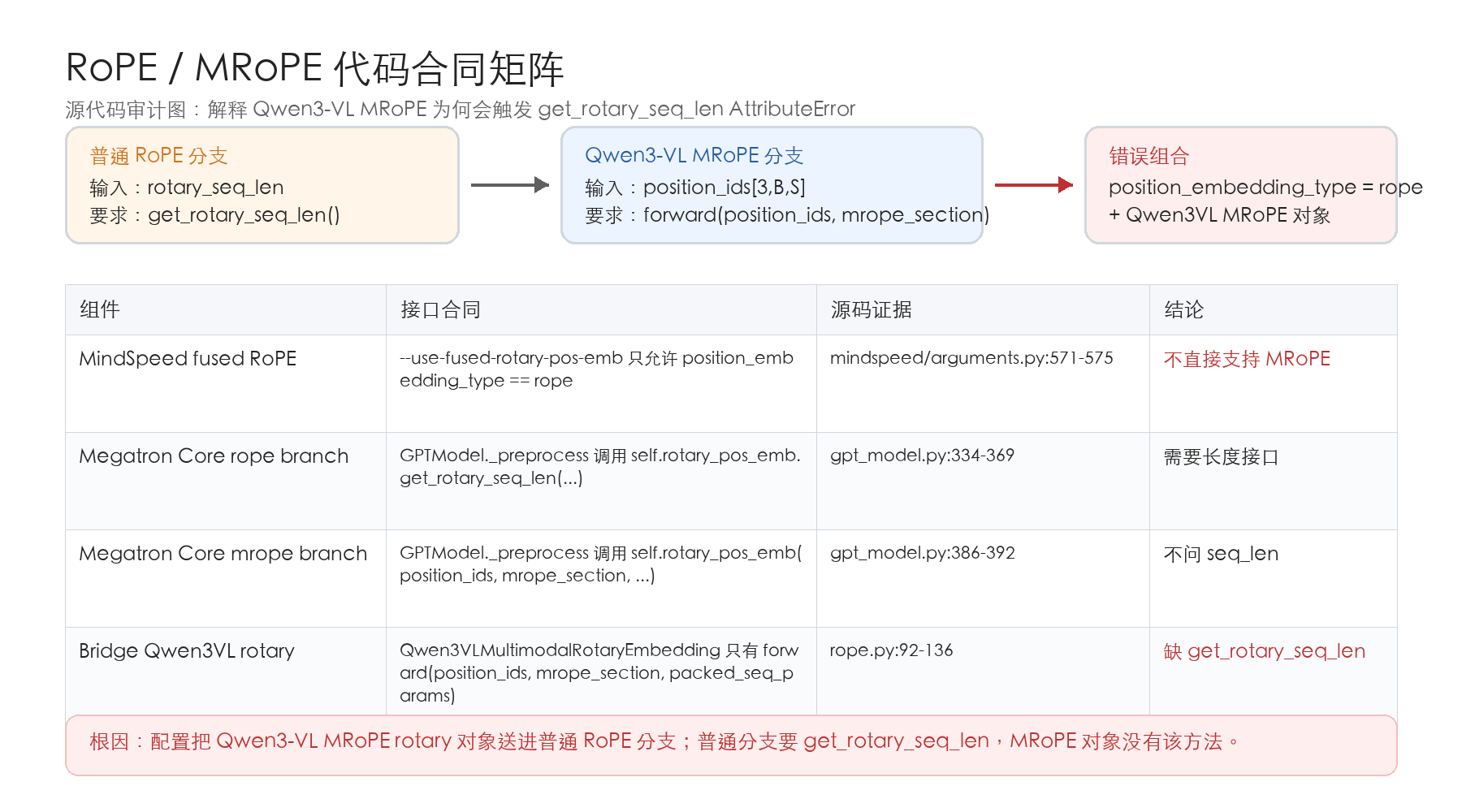Click position_embedding_type = rope text

(1265, 188)
